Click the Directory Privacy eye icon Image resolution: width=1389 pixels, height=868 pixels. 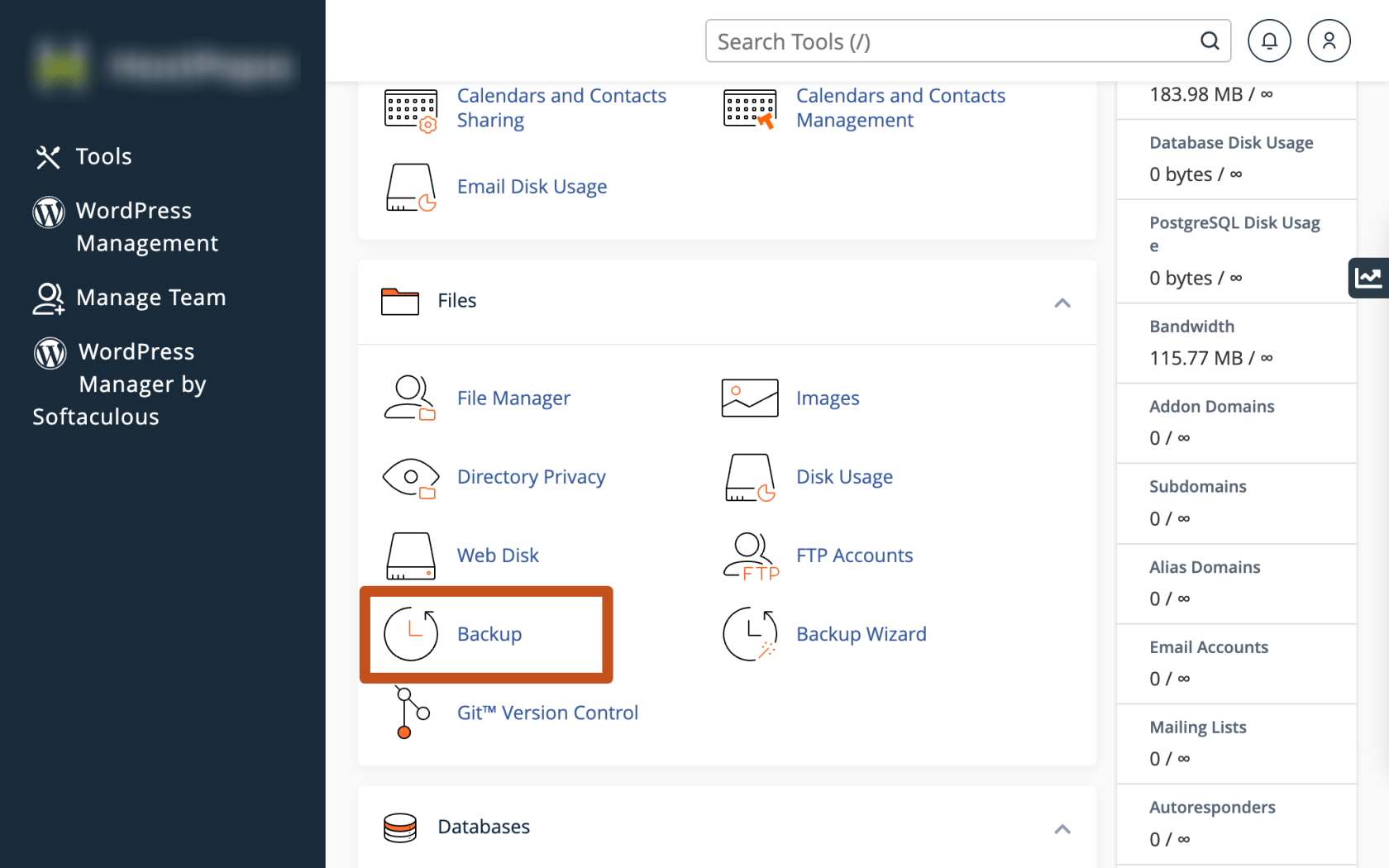[410, 476]
